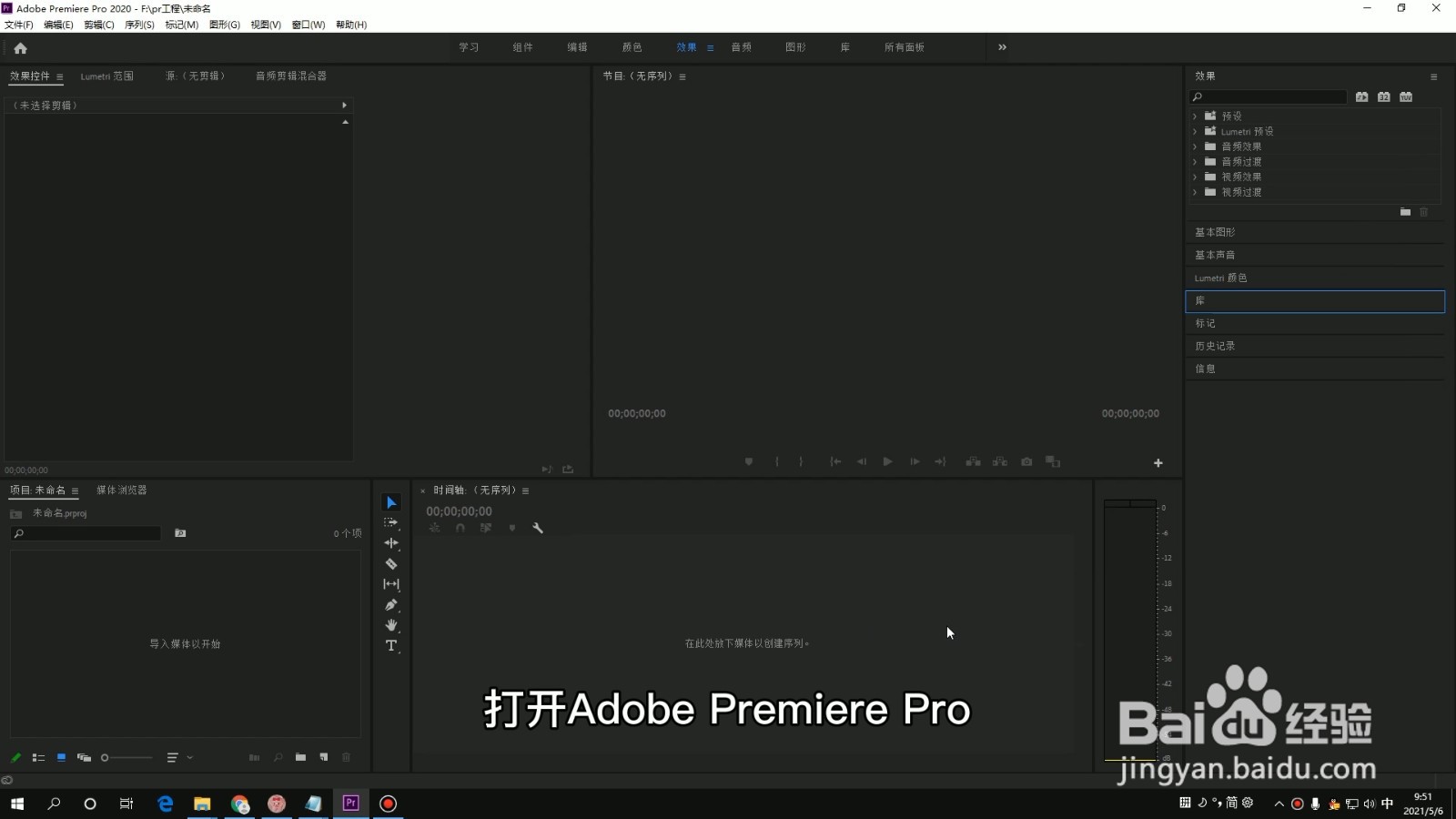Image resolution: width=1456 pixels, height=819 pixels.
Task: Click Step Forward one frame button
Action: tap(915, 462)
